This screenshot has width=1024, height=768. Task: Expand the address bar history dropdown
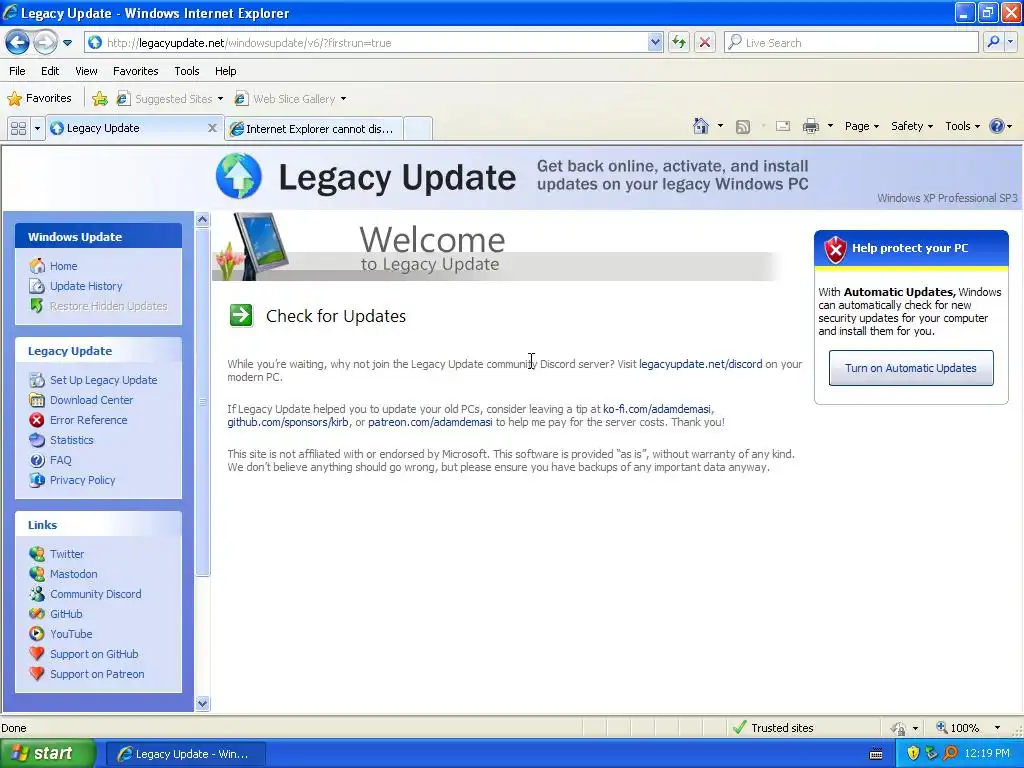(x=655, y=43)
